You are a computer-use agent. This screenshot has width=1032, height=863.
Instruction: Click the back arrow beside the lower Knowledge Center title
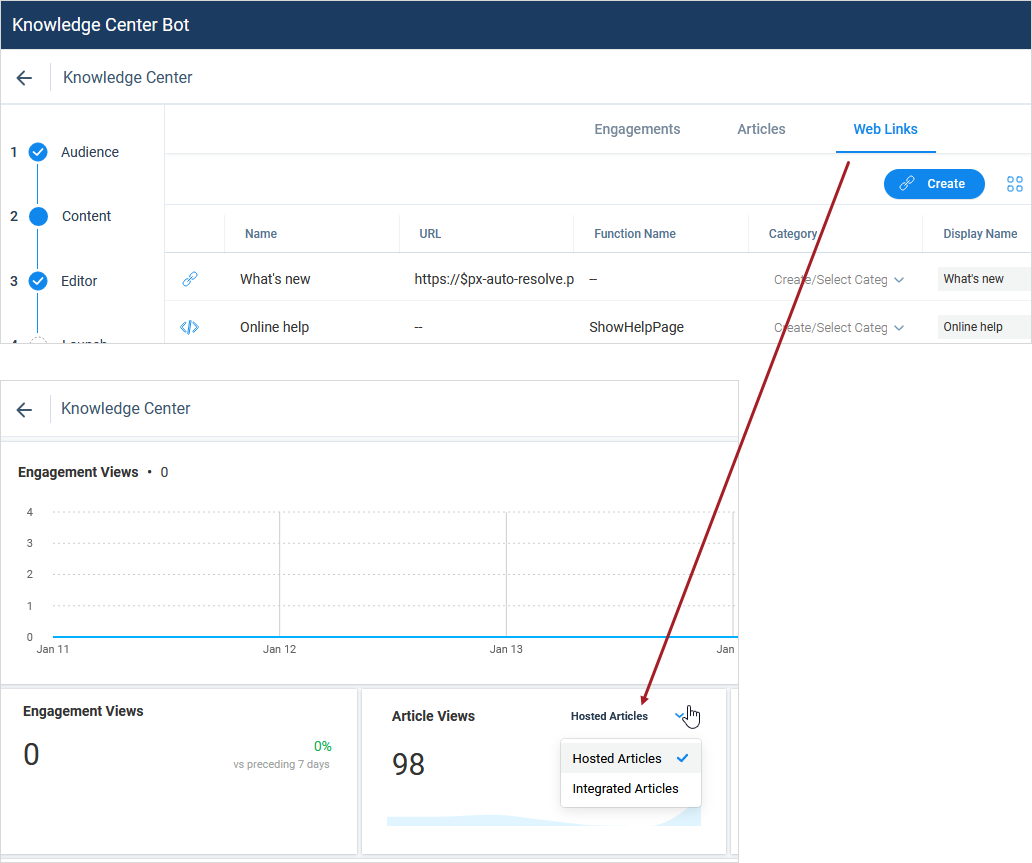coord(24,410)
